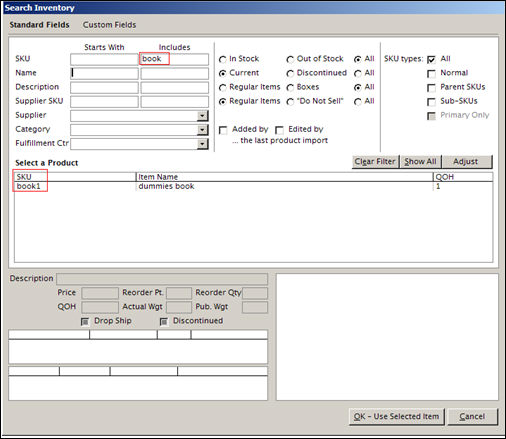Tick the Sub-SKUs checkbox
This screenshot has width=506, height=439.
431,102
